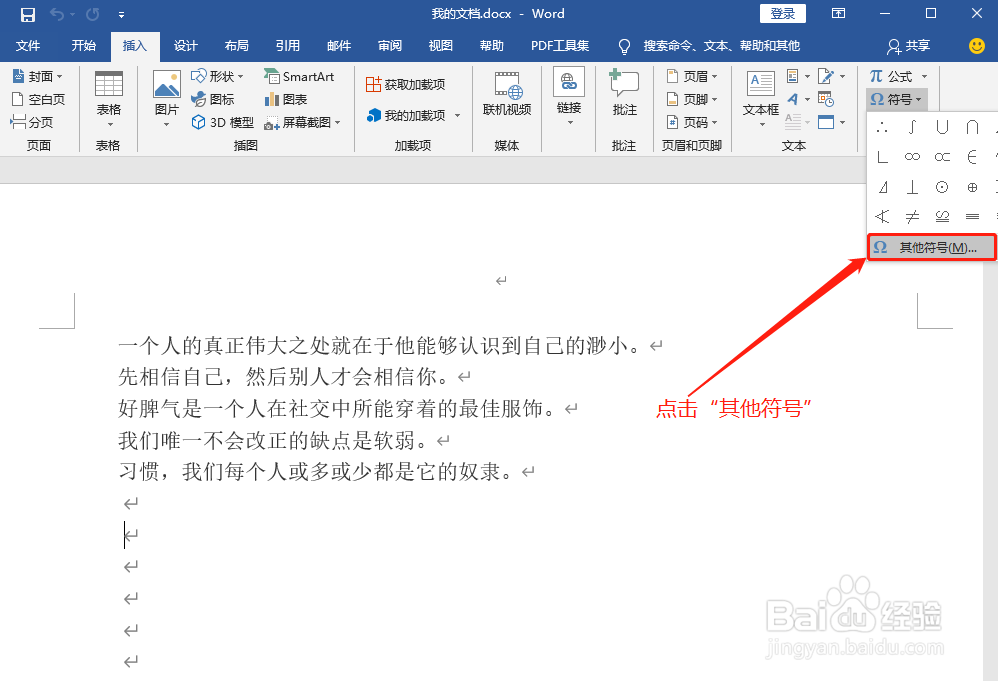Collapse the 符号 symbol dropdown
This screenshot has height=681, width=998.
point(896,99)
